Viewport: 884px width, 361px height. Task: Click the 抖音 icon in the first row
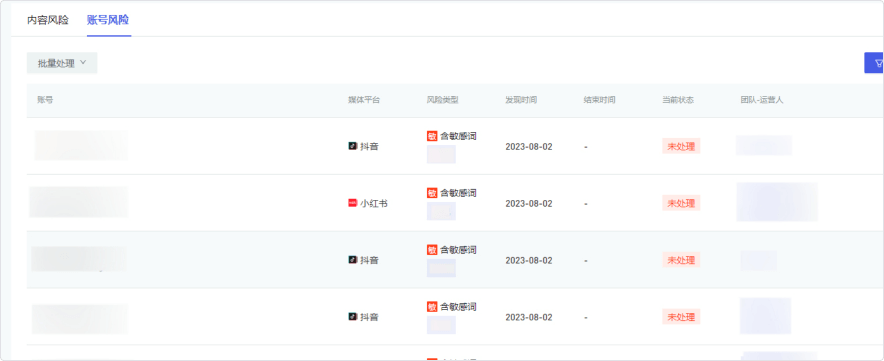[352, 146]
